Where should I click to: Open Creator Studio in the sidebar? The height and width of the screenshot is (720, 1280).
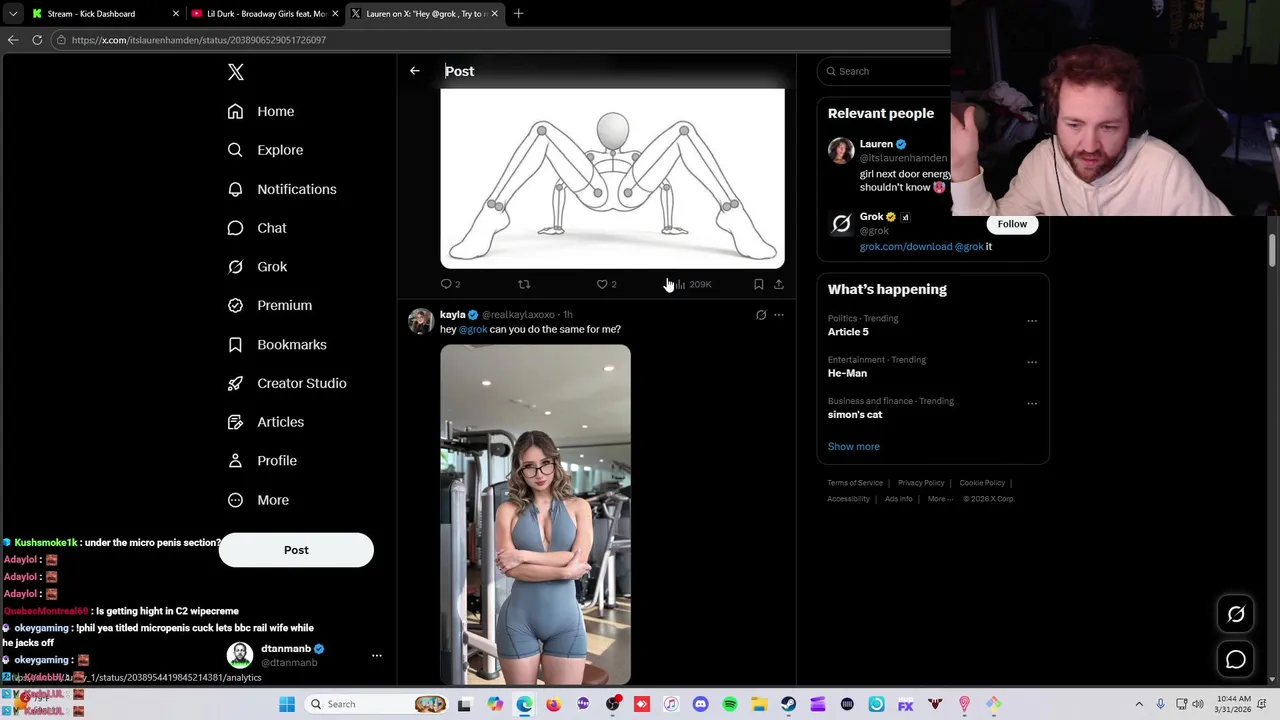click(287, 383)
